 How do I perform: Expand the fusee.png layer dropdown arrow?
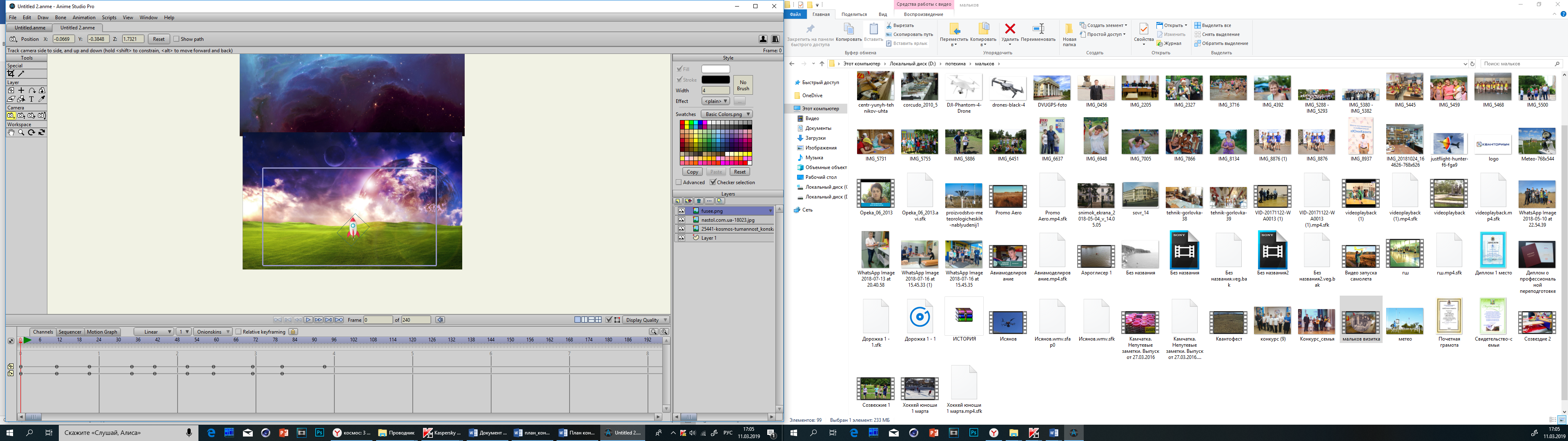point(770,211)
